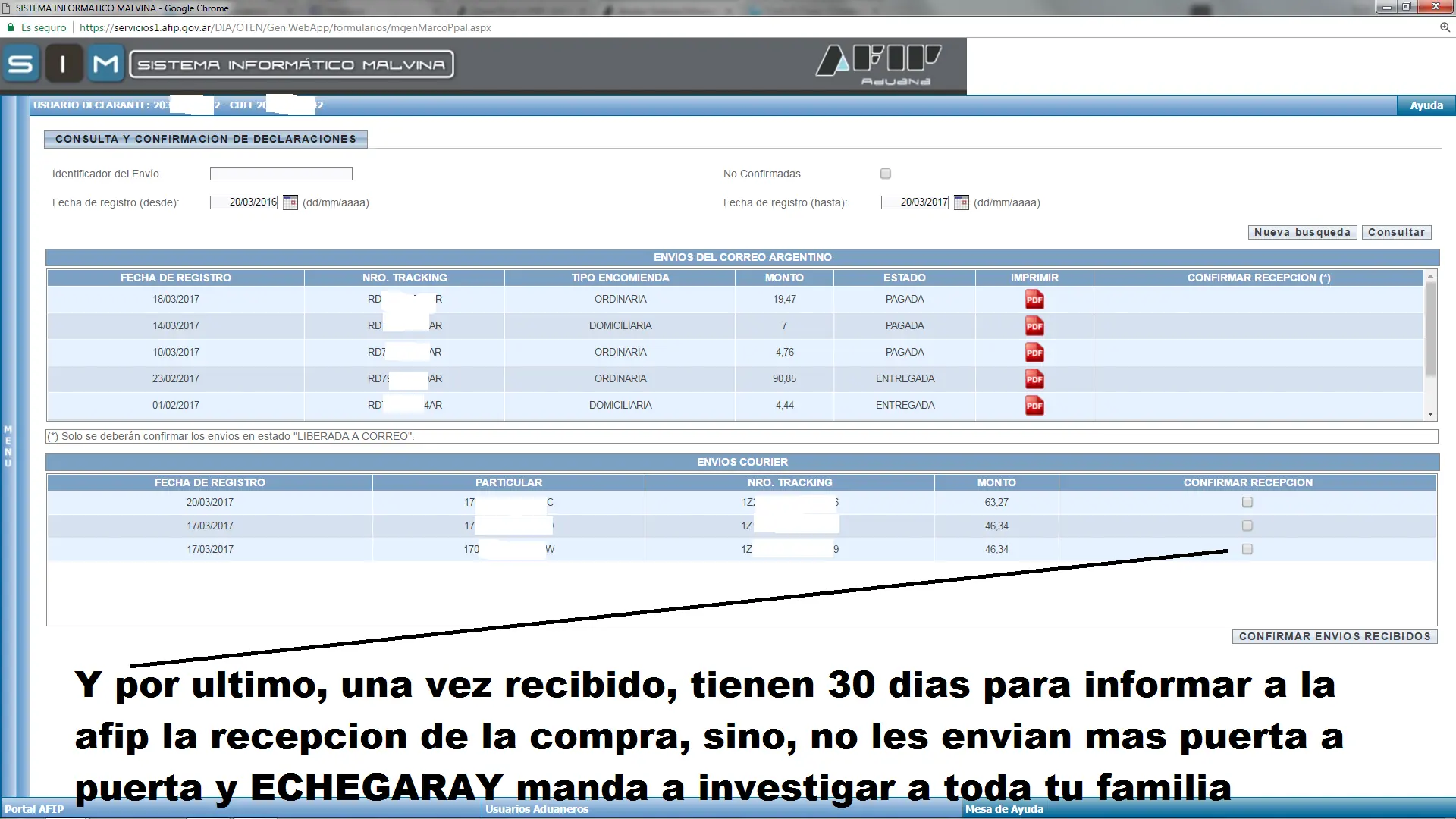Click the PARTICULAR column header in Courier table
Screen dimensions: 1456x819
point(509,482)
